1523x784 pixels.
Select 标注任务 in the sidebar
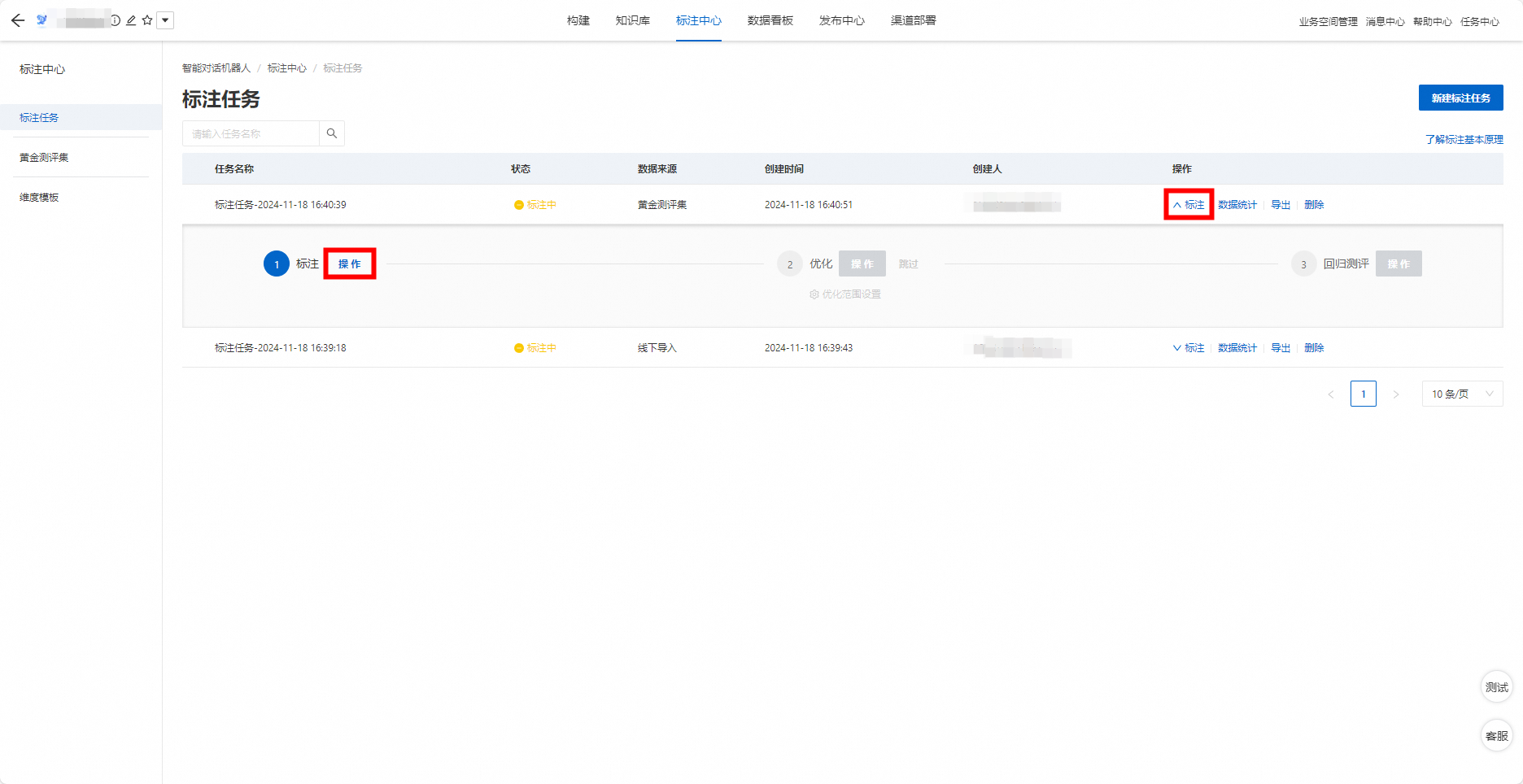point(81,117)
